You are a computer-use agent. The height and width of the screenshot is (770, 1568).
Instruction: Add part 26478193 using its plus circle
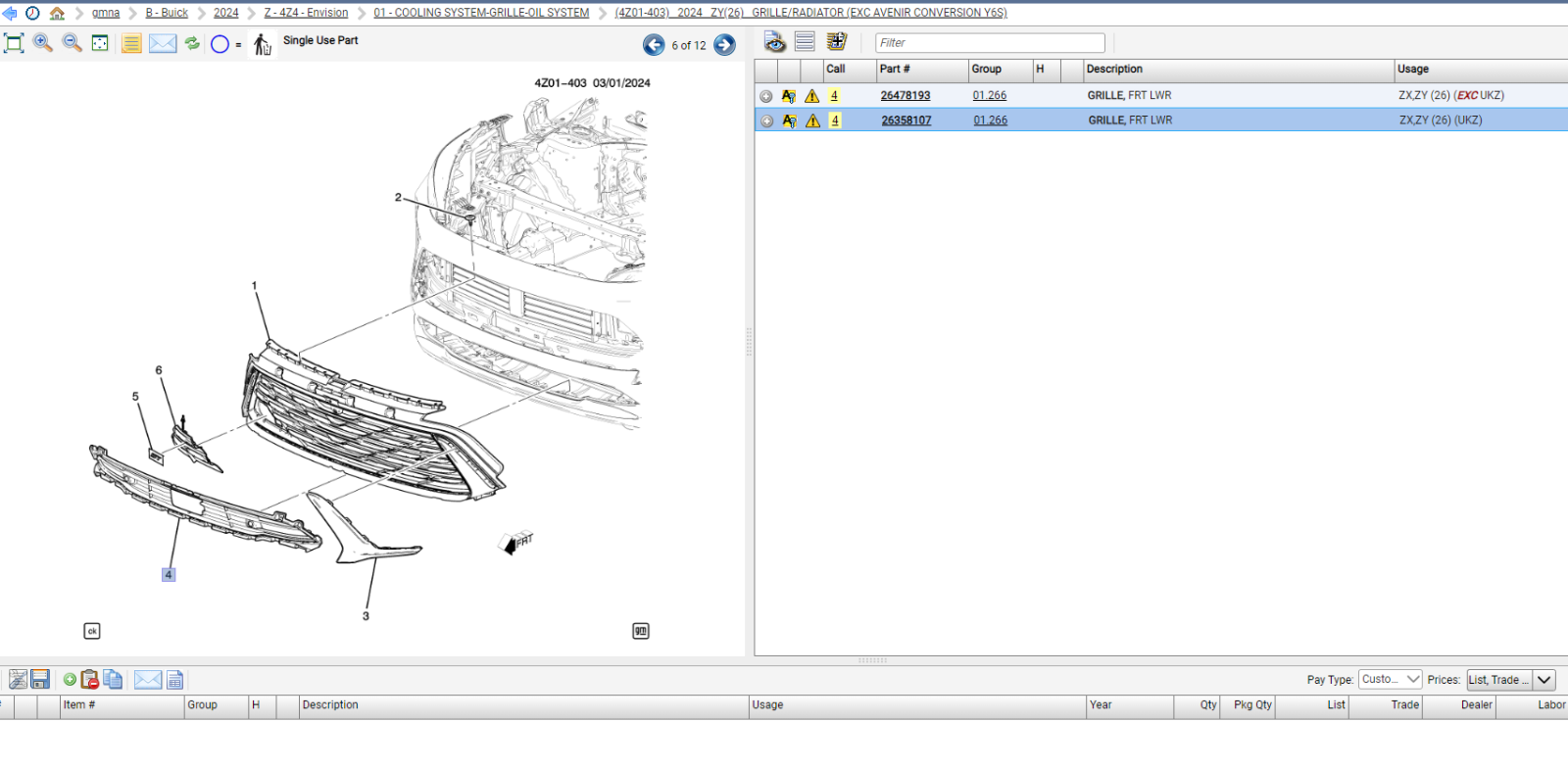point(766,96)
